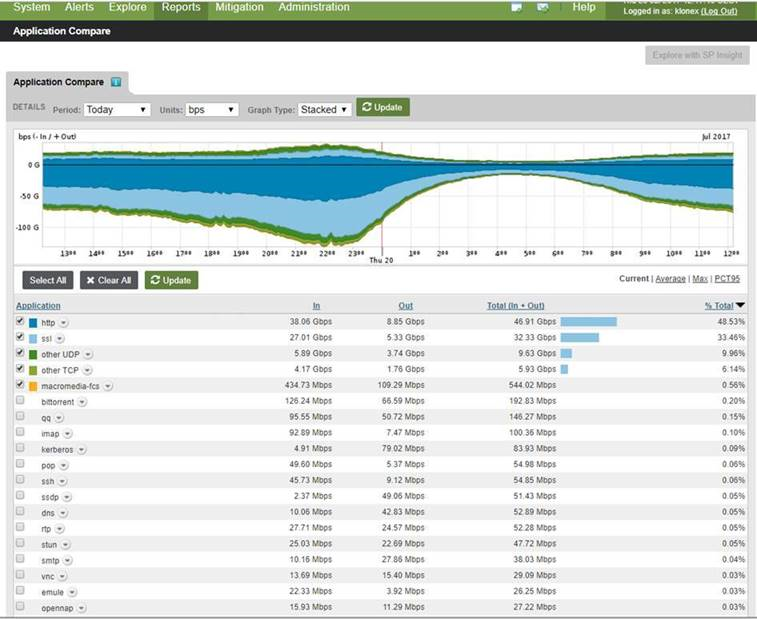Open the Period dropdown showing Today
Screen dimensions: 757x619
point(117,109)
